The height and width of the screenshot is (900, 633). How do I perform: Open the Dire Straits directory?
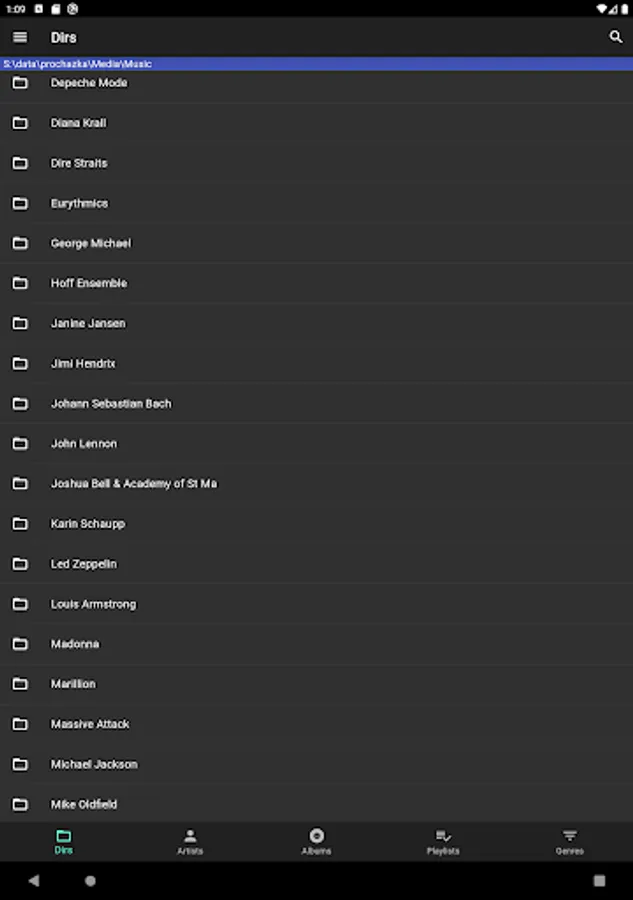pyautogui.click(x=316, y=163)
